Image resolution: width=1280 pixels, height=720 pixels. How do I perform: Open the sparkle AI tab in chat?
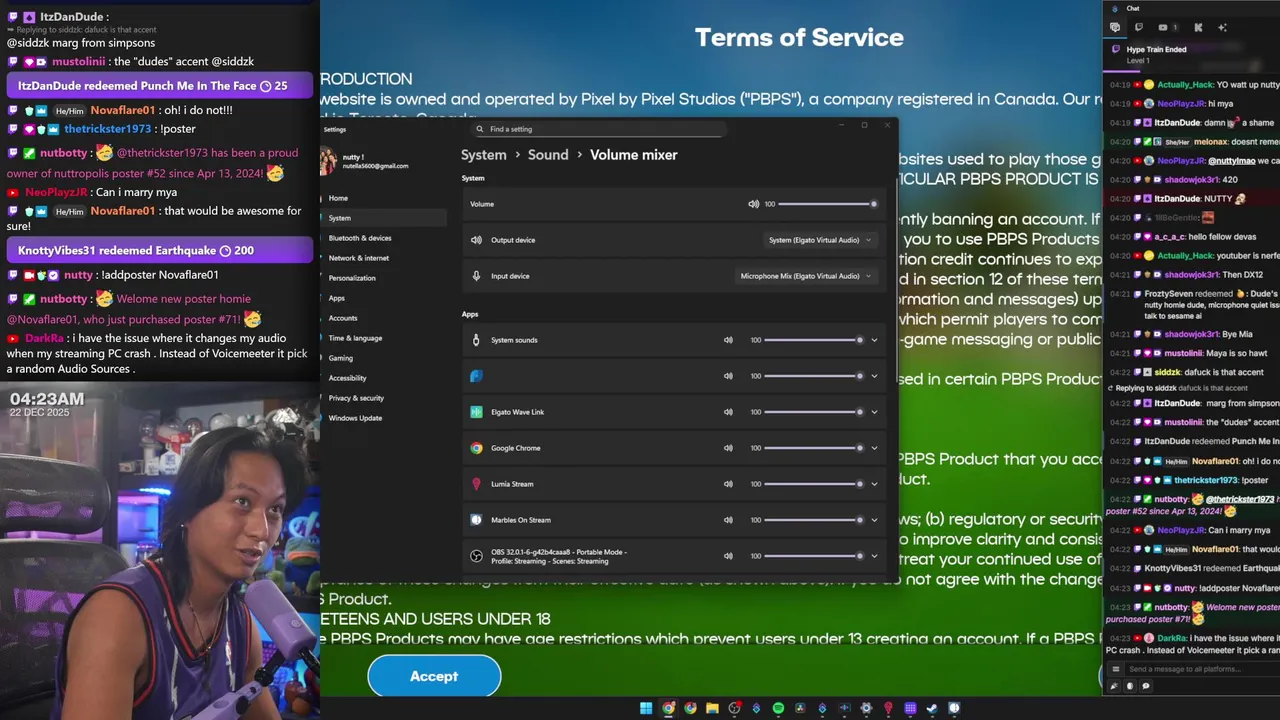1222,27
